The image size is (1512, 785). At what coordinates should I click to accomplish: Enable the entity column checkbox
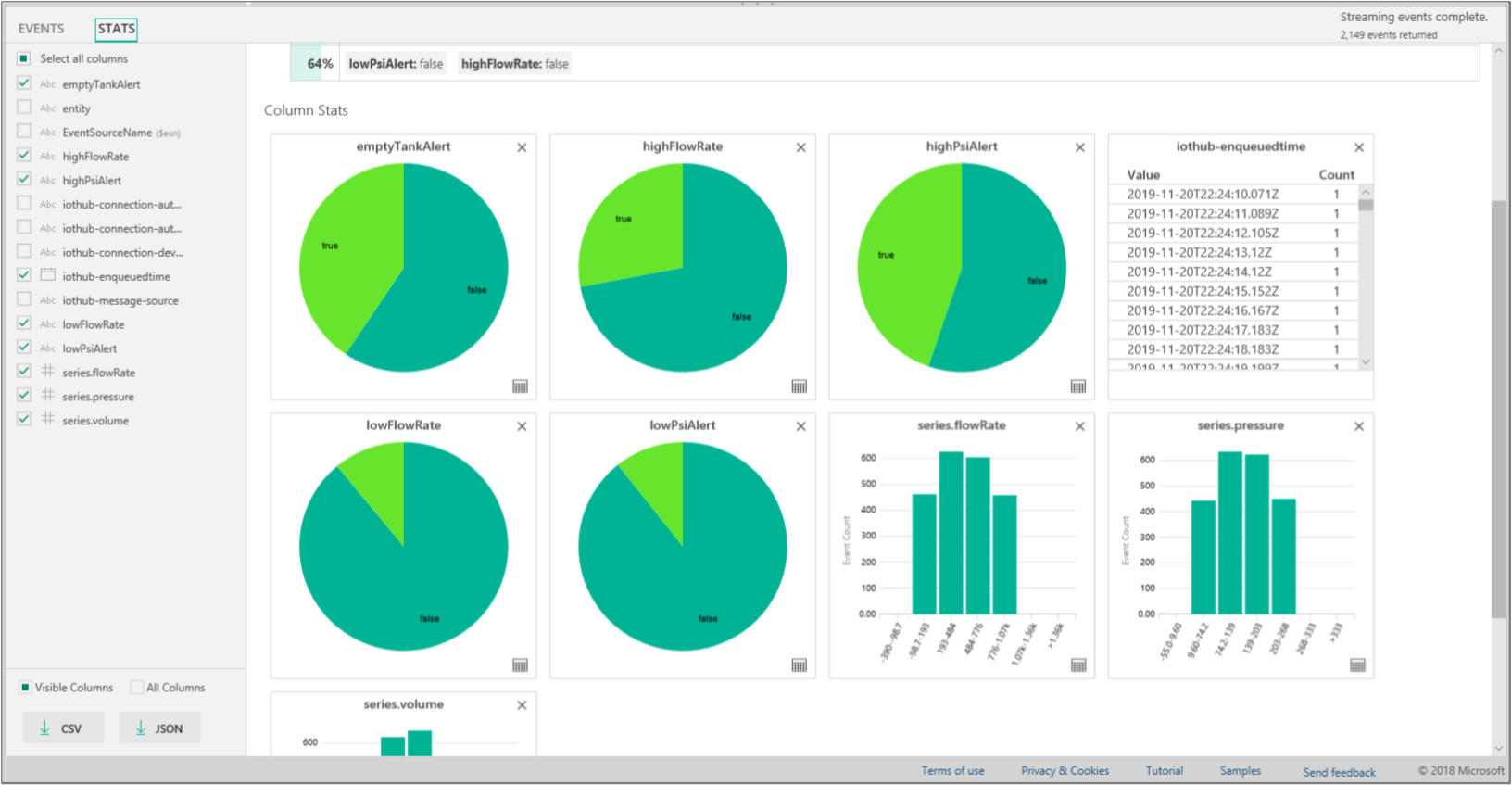[x=24, y=108]
